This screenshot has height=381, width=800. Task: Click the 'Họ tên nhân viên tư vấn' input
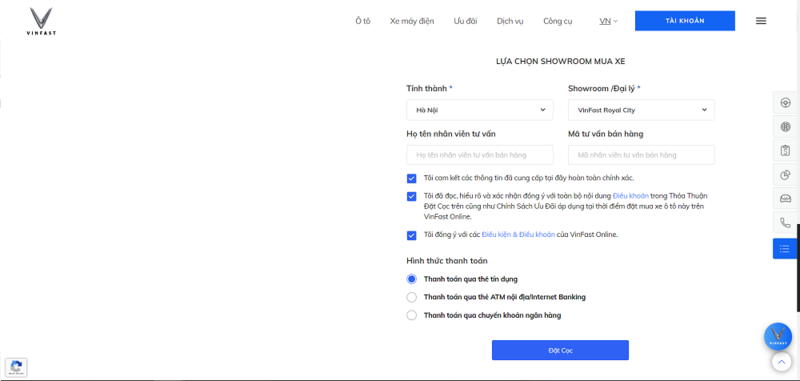pyautogui.click(x=480, y=155)
